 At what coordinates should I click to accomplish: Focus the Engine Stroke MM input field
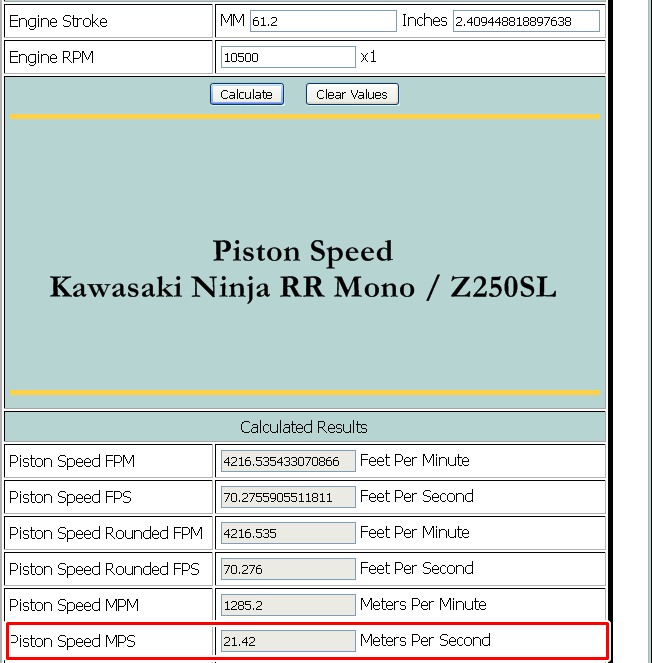pyautogui.click(x=322, y=21)
